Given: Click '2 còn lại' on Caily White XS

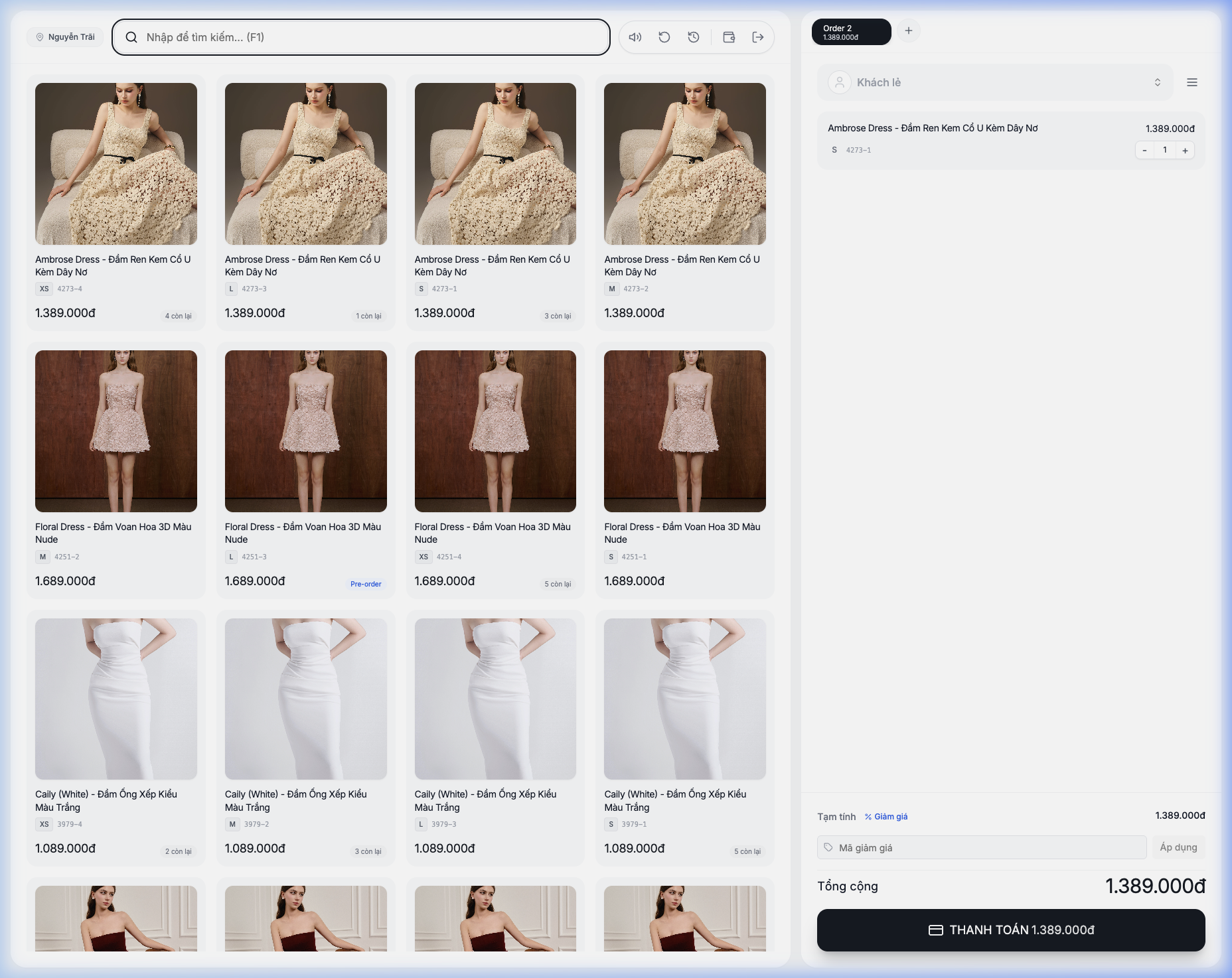Looking at the screenshot, I should click(178, 851).
